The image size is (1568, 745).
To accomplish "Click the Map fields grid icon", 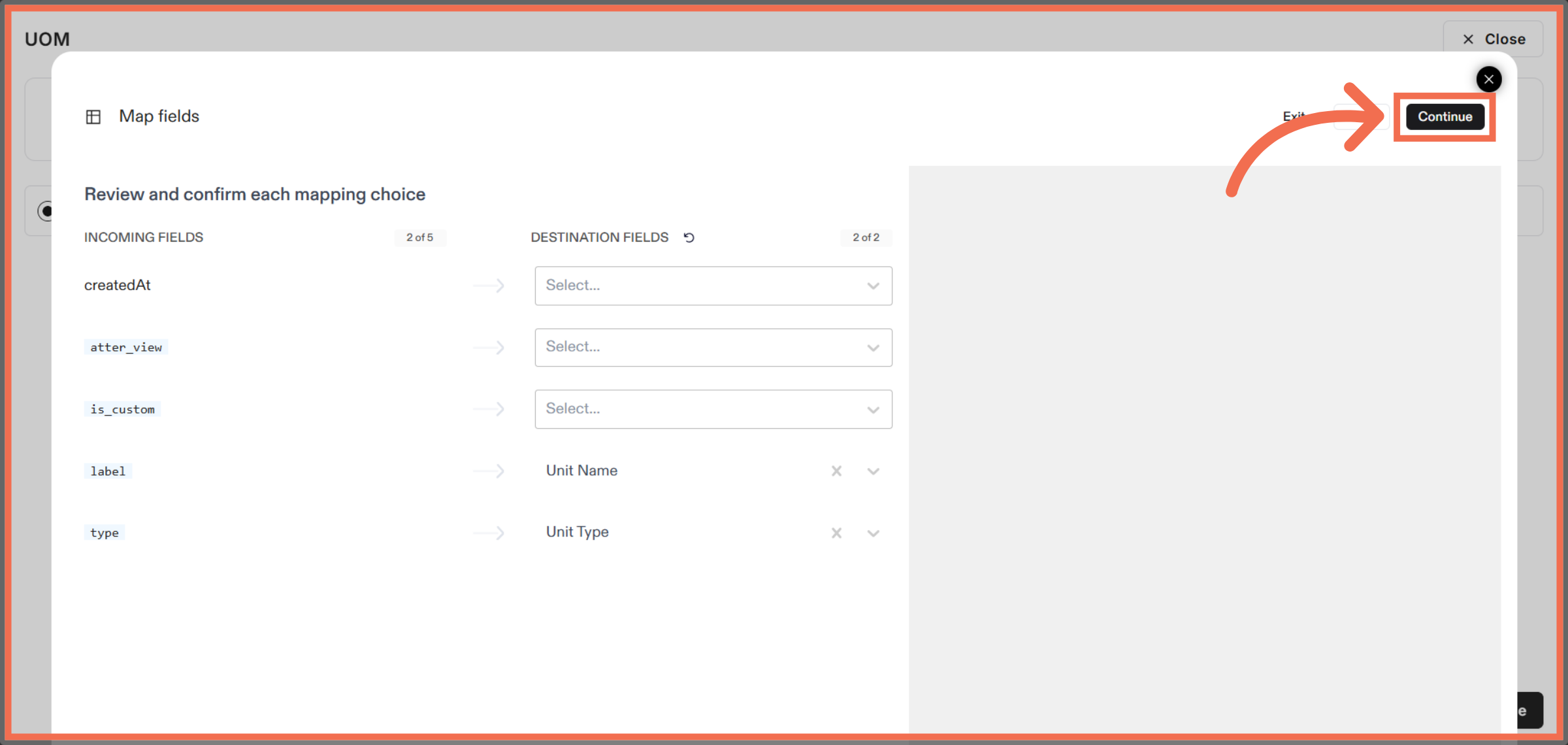I will 93,116.
